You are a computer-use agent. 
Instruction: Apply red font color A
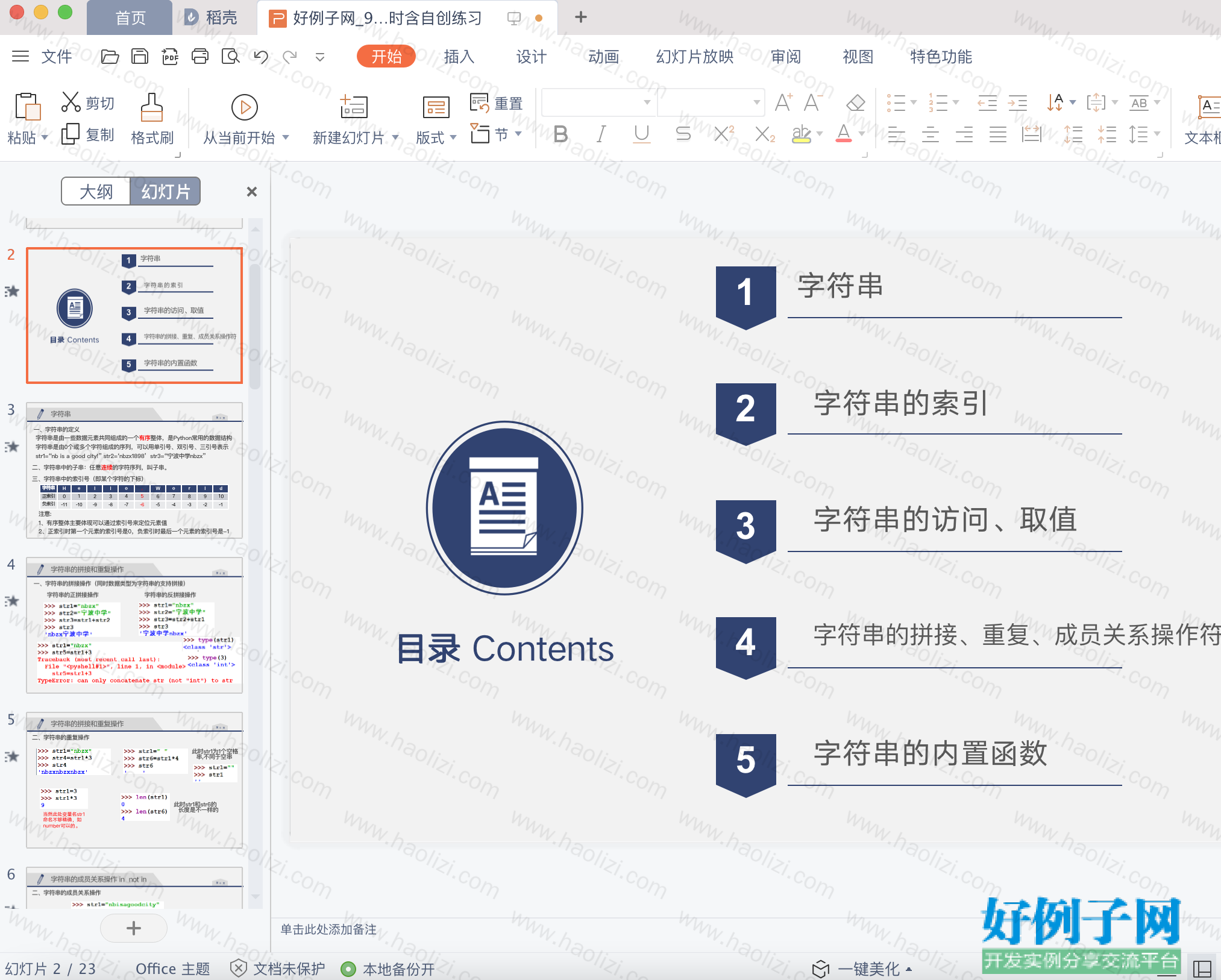tap(844, 134)
